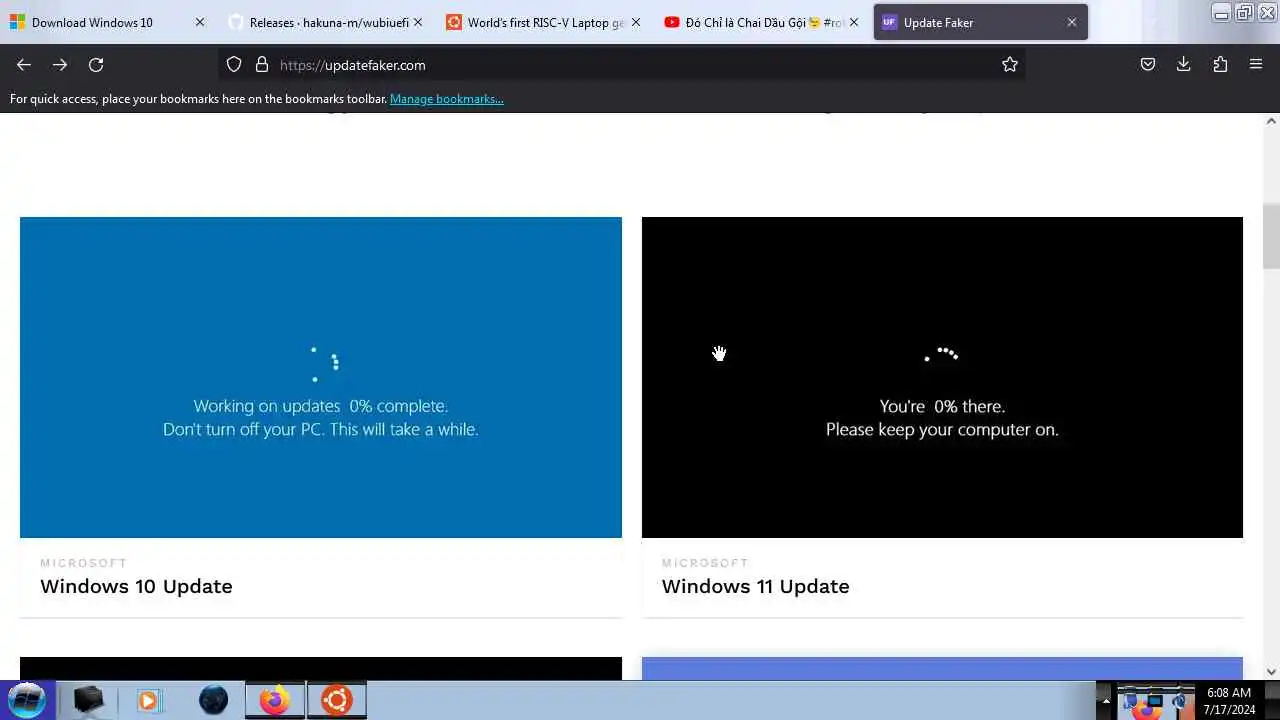Restore down the browser window
The width and height of the screenshot is (1280, 720).
1244,12
